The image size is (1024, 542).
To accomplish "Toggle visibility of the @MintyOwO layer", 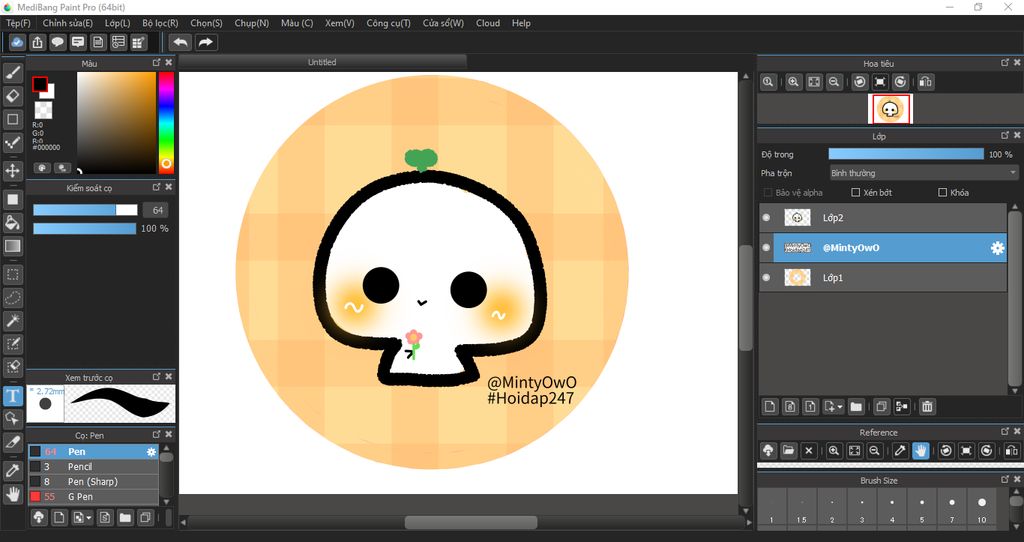I will pyautogui.click(x=767, y=247).
